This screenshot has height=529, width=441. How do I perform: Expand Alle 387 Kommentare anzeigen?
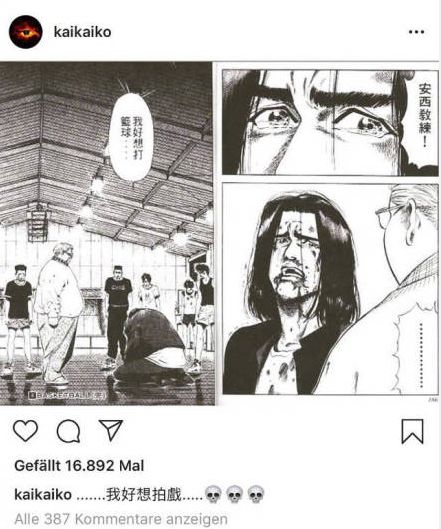coord(121,519)
